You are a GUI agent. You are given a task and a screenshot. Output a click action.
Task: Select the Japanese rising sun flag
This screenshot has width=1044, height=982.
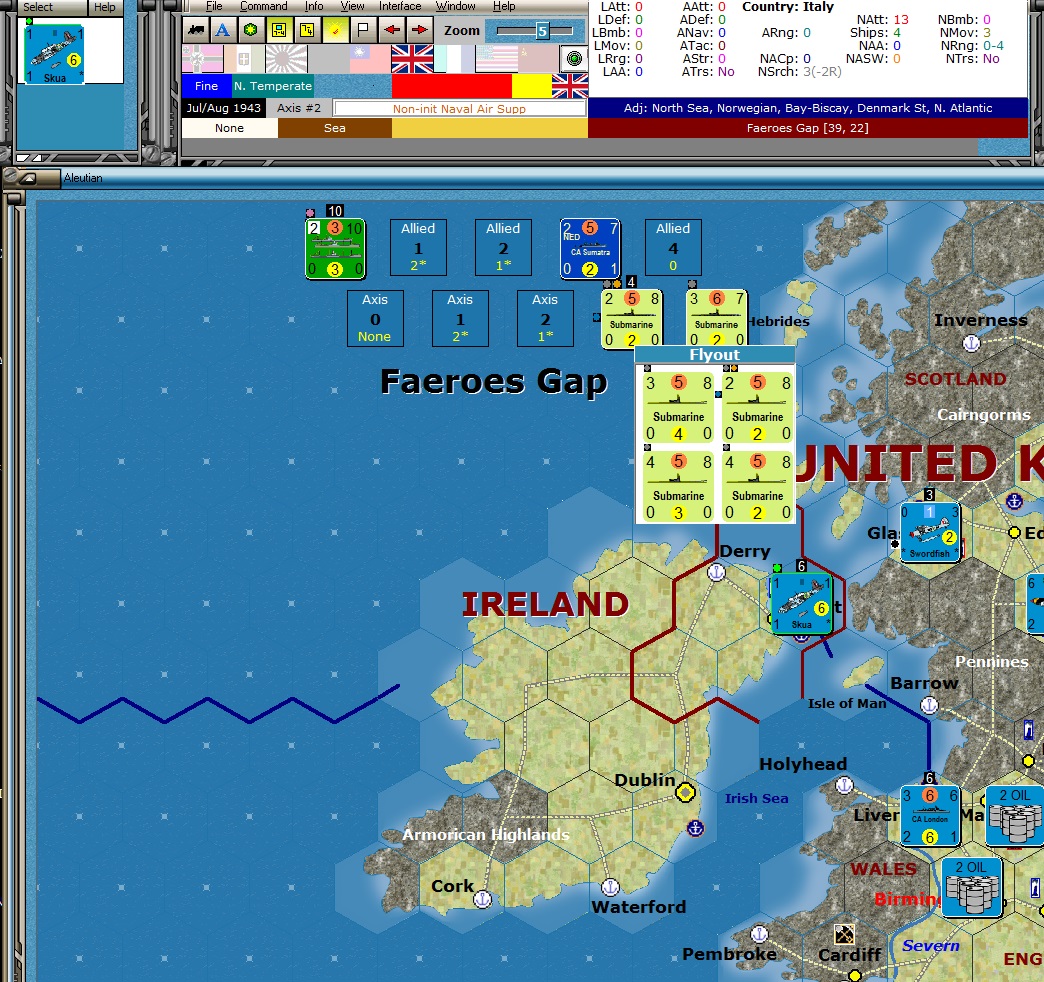[286, 59]
